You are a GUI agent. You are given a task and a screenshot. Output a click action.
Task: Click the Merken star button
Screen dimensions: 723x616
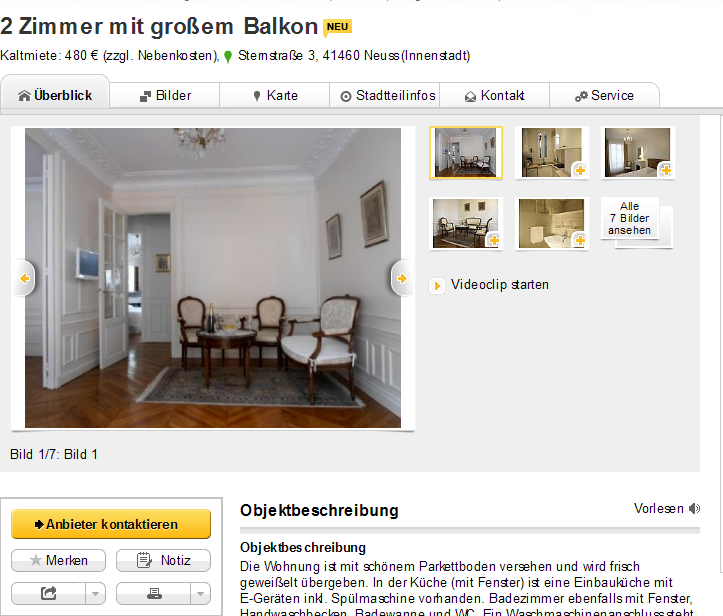(59, 560)
